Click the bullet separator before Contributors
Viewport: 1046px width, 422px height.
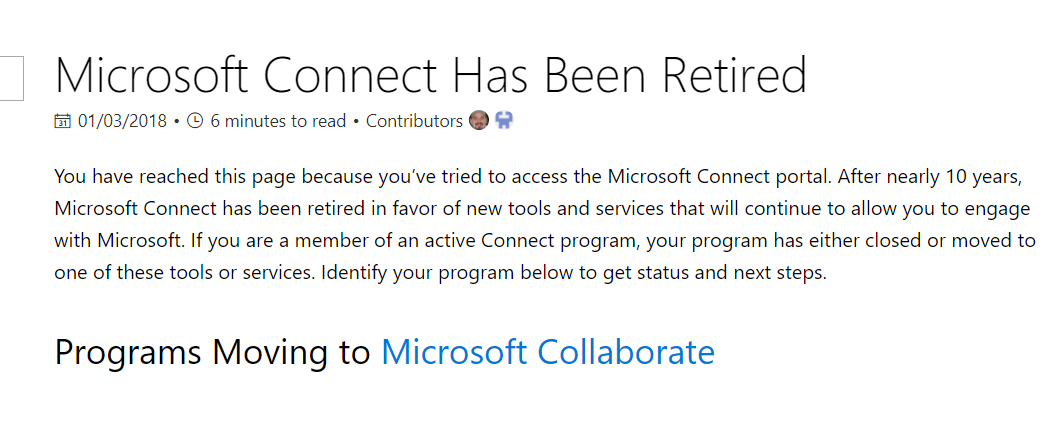click(x=356, y=122)
